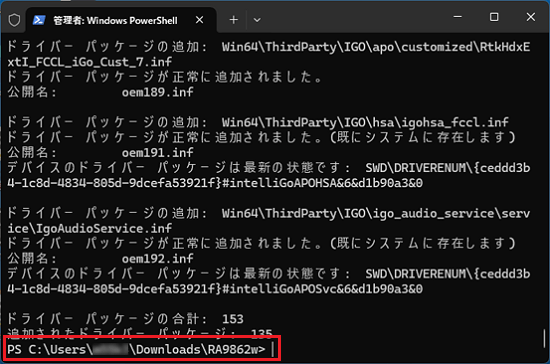Close the Windows PowerShell tab
The height and width of the screenshot is (364, 550).
click(x=199, y=20)
